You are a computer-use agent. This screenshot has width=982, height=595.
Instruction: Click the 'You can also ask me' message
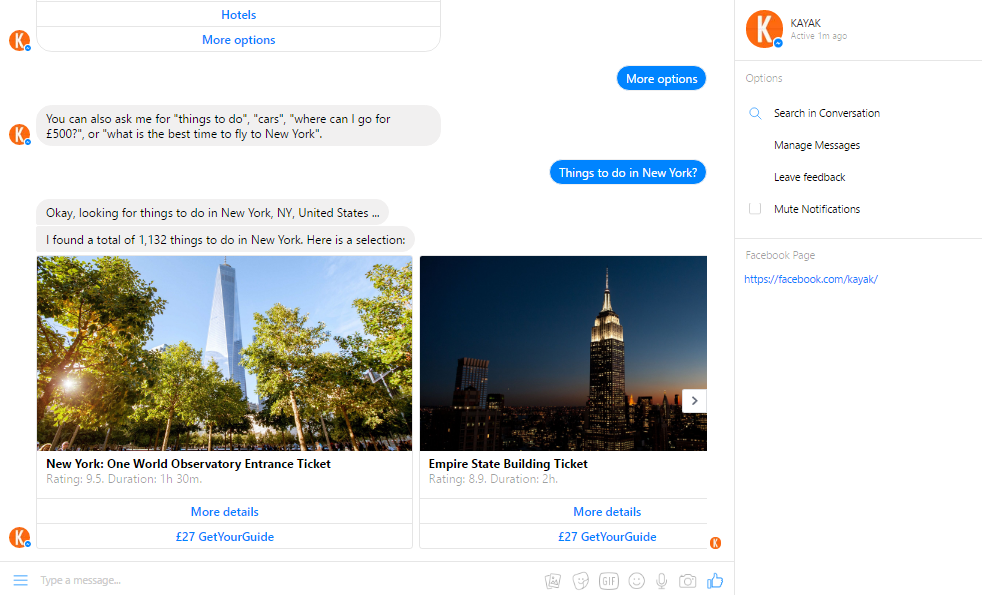(x=239, y=126)
